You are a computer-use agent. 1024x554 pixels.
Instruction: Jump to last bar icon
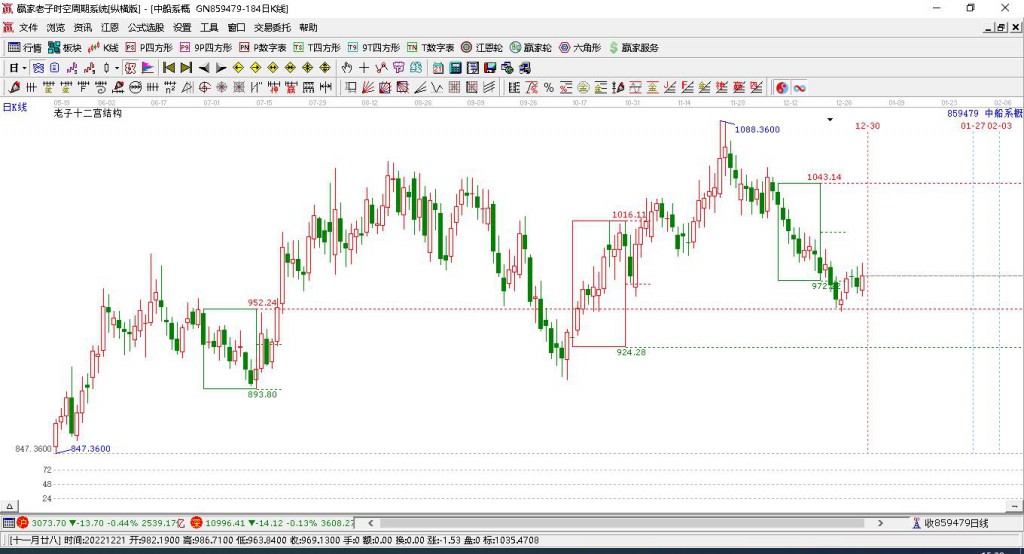186,68
